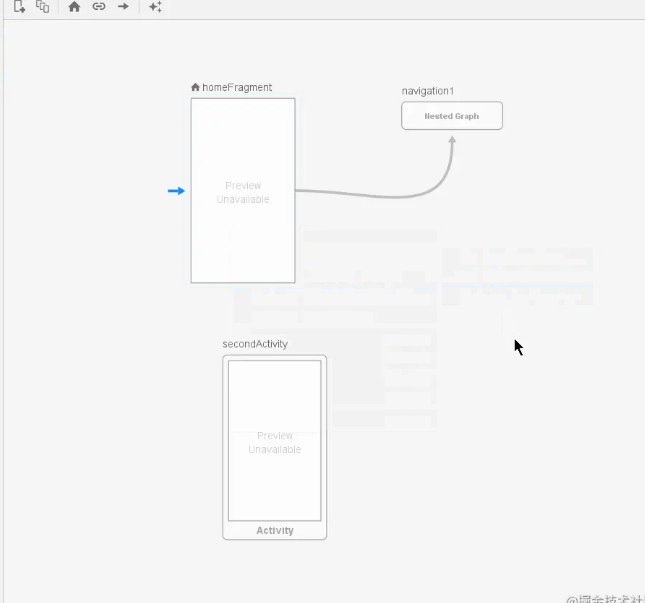Click the Add Deep Link chain icon
The width and height of the screenshot is (645, 603).
(99, 7)
